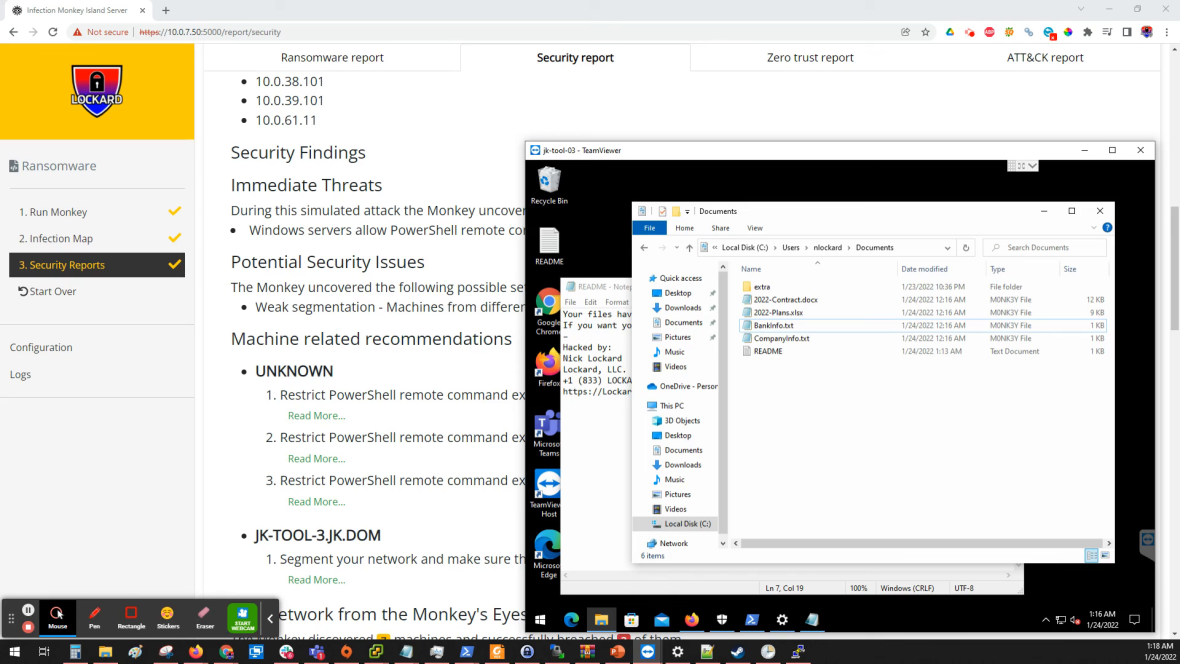The image size is (1180, 664).
Task: Switch to the Zero trust report tab
Action: tap(810, 57)
